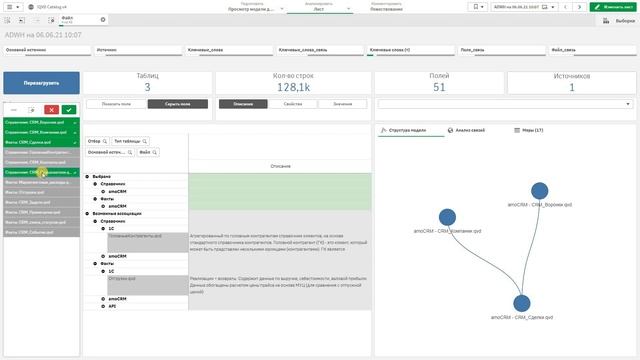Collapse Справочник under Выбрано
Image resolution: width=640 pixels, height=360 pixels.
click(95, 184)
